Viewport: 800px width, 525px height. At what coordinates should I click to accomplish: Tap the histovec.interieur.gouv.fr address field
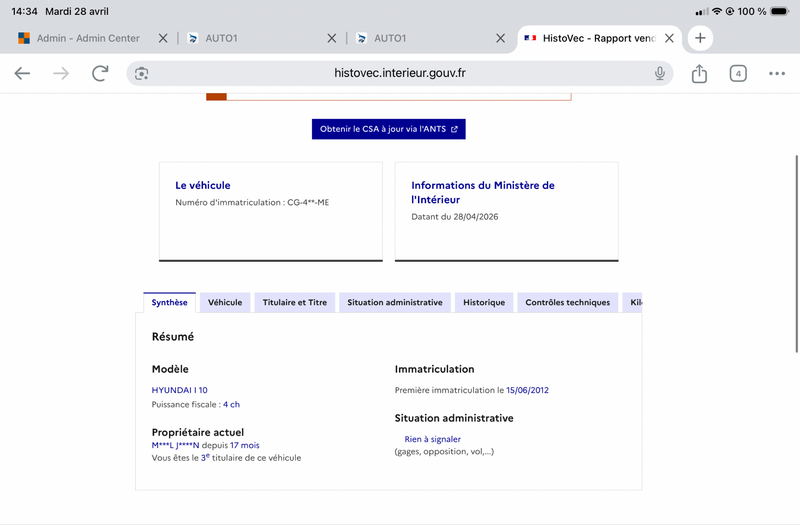399,73
